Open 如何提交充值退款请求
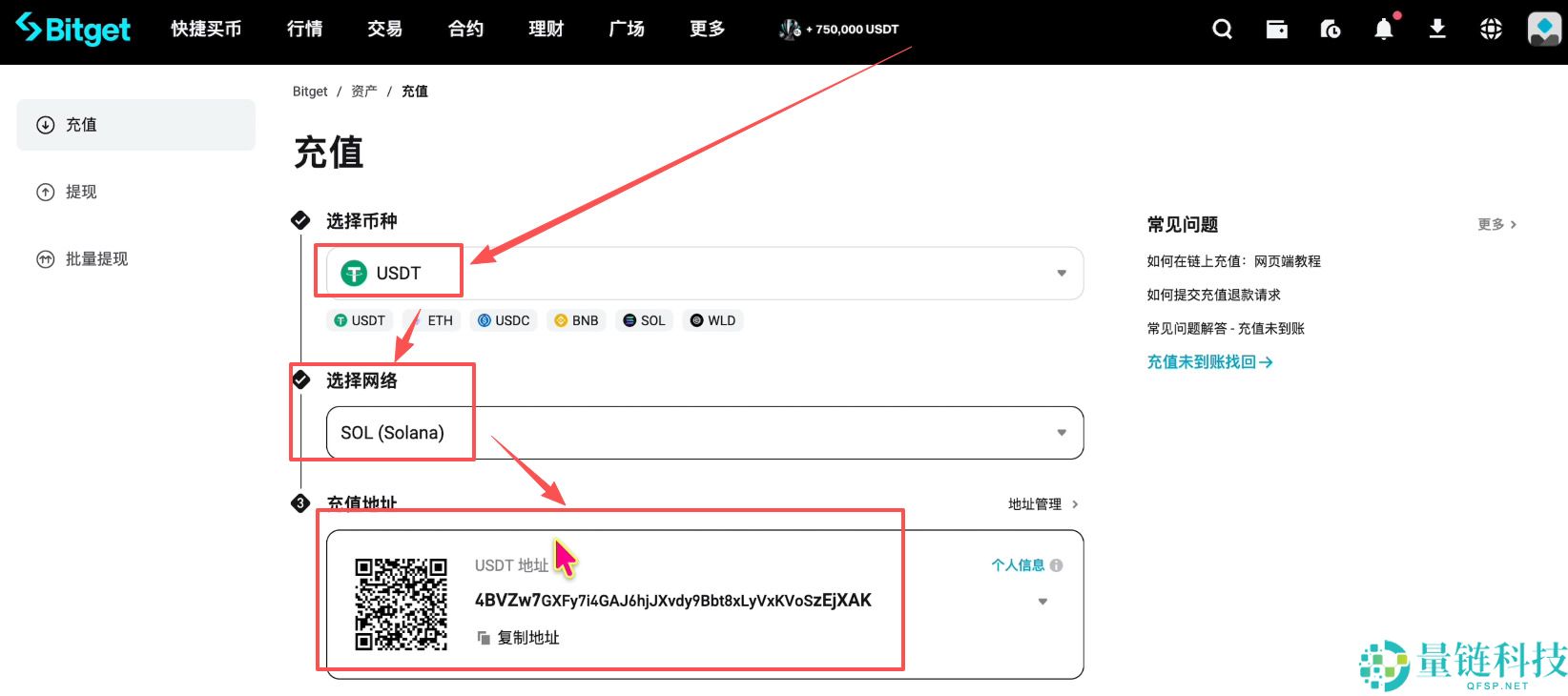 [x=1213, y=296]
